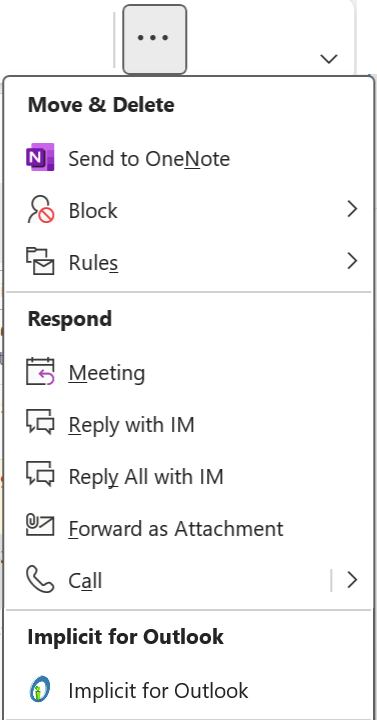Click the Reply with IM chat icon
The width and height of the screenshot is (377, 720).
click(x=40, y=423)
